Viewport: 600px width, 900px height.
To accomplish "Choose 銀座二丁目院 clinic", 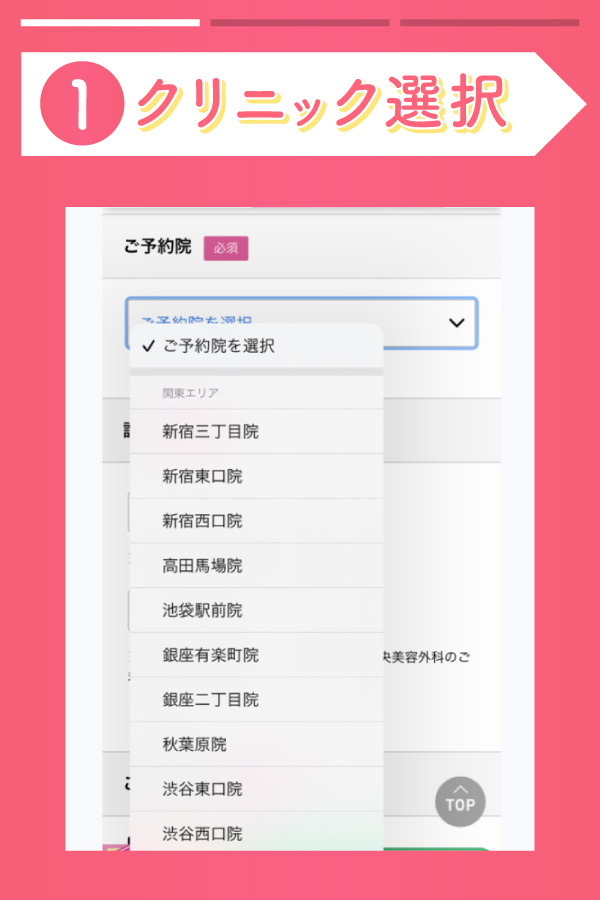I will pyautogui.click(x=210, y=699).
